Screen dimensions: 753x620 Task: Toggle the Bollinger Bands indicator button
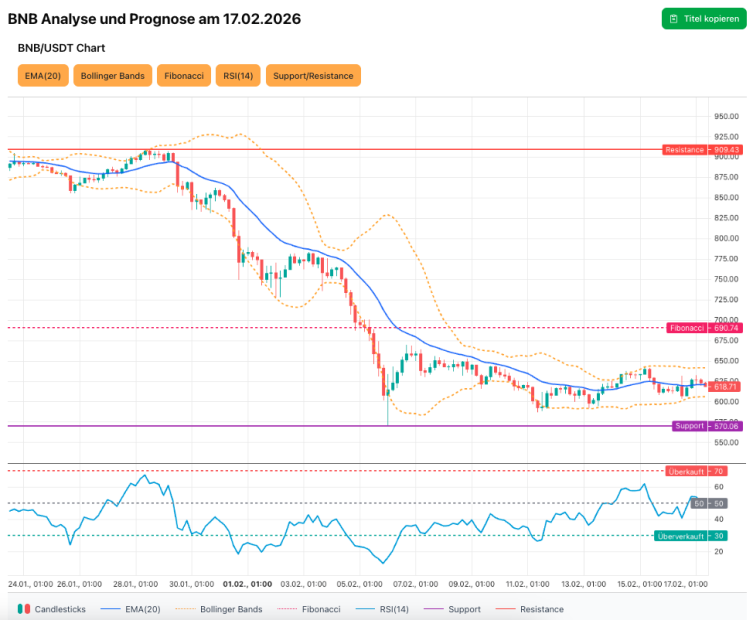click(x=112, y=75)
